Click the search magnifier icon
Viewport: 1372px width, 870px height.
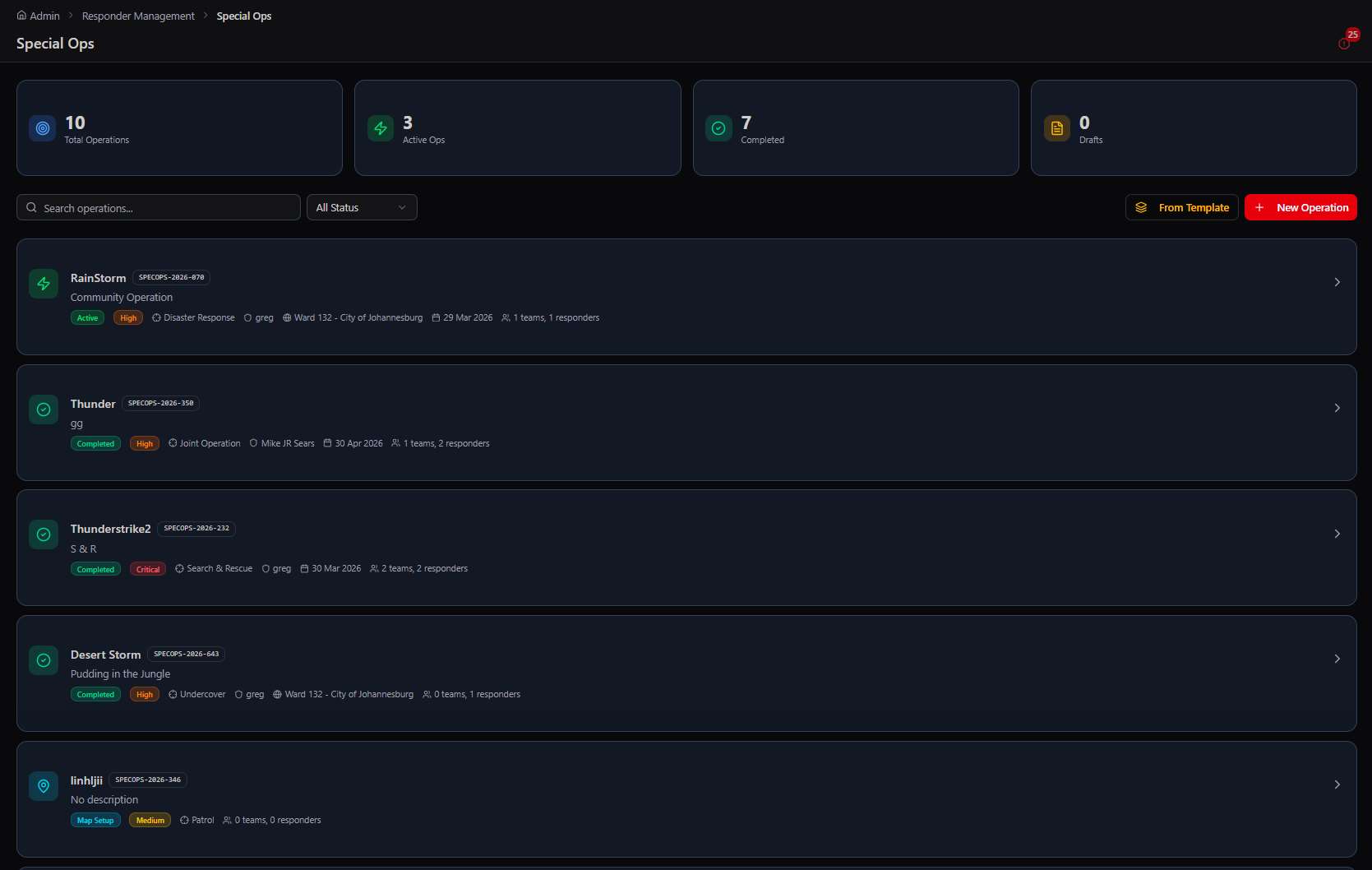(31, 208)
